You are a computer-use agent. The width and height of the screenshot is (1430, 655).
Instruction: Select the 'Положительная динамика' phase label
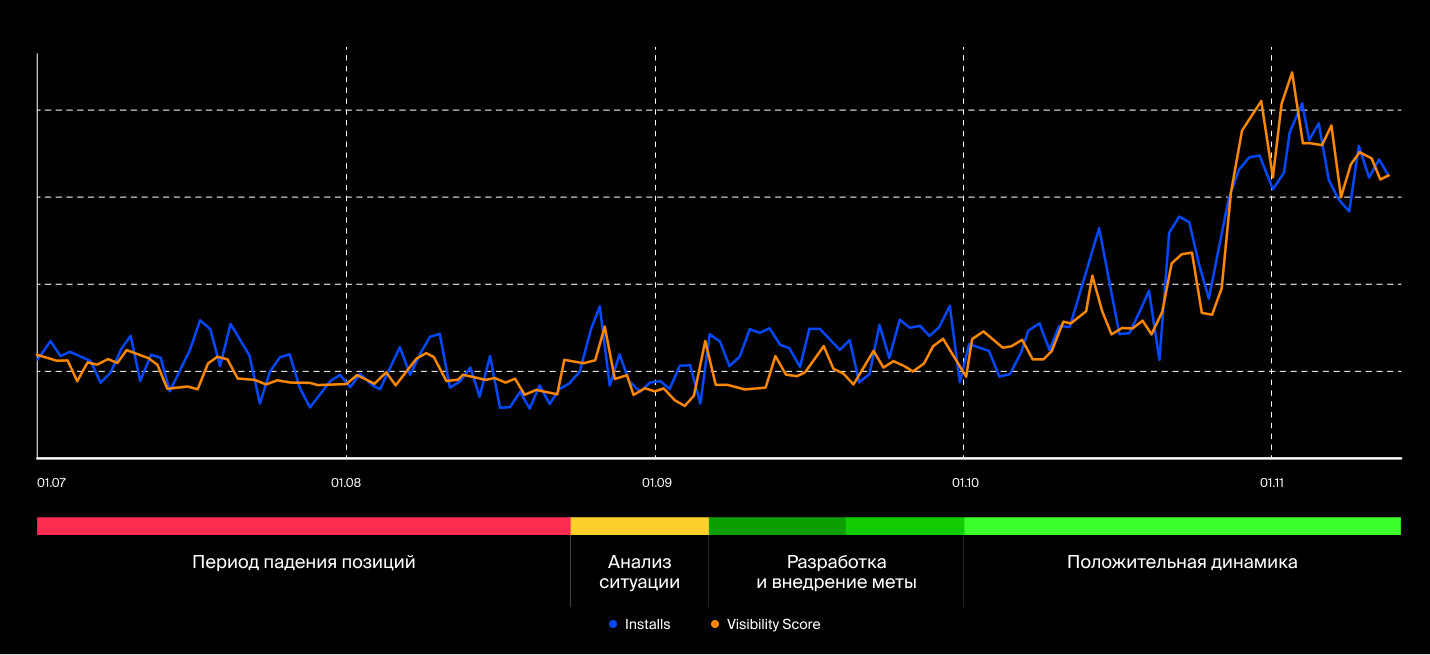point(1182,562)
